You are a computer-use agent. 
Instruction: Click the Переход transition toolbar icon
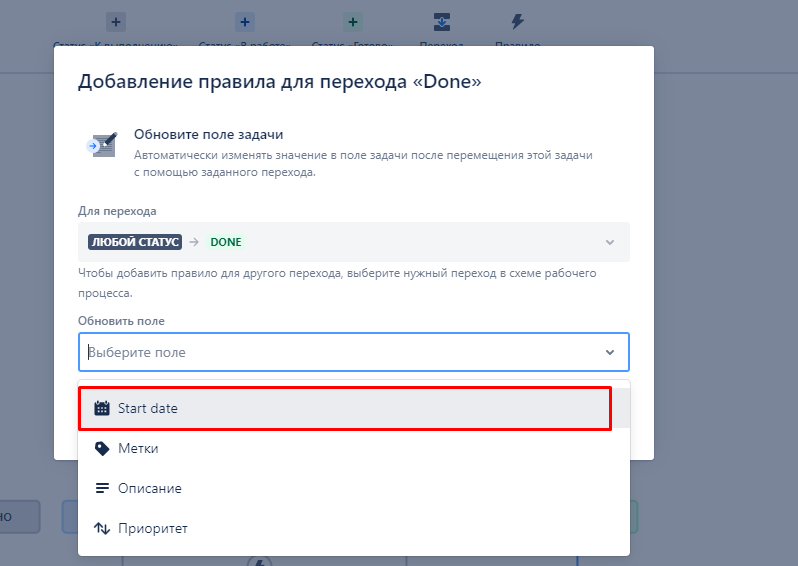click(442, 22)
